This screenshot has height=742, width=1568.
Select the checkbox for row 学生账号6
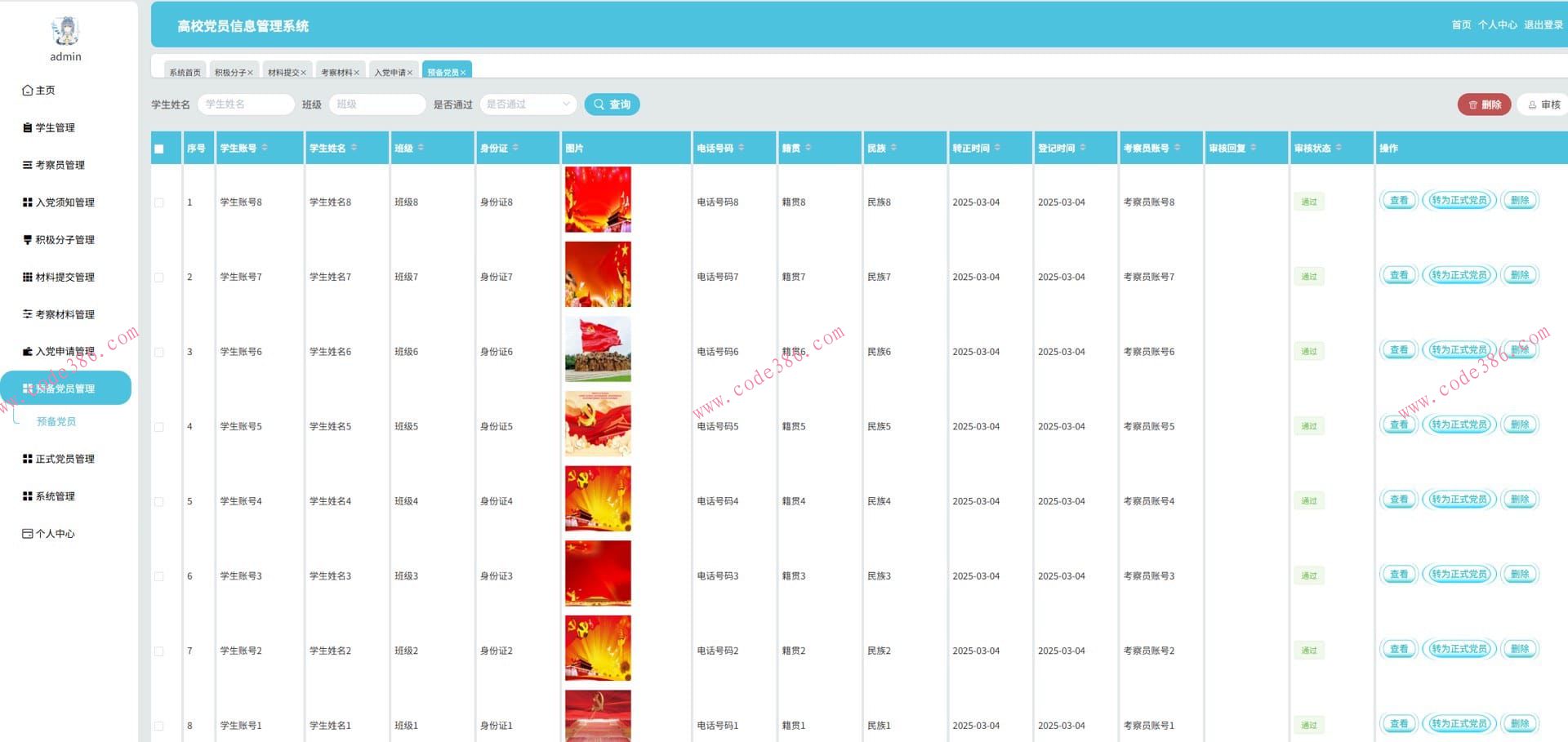tap(159, 353)
